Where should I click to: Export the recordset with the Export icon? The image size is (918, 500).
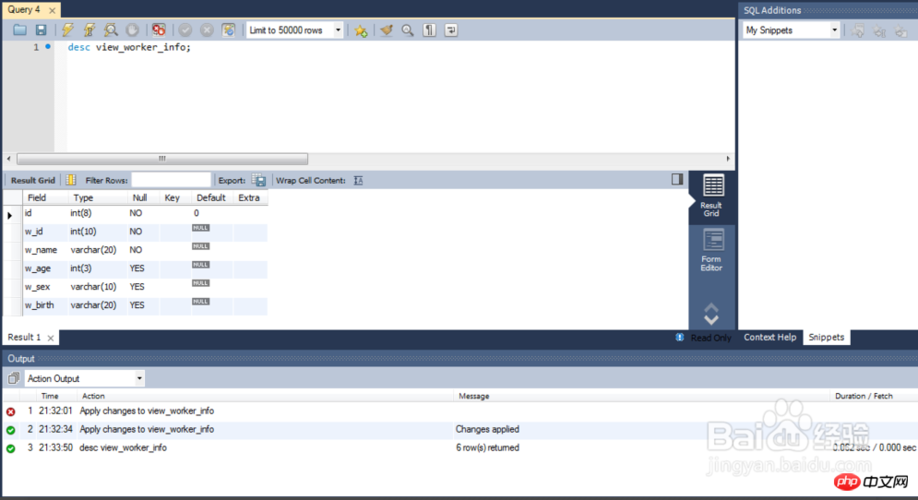click(259, 180)
